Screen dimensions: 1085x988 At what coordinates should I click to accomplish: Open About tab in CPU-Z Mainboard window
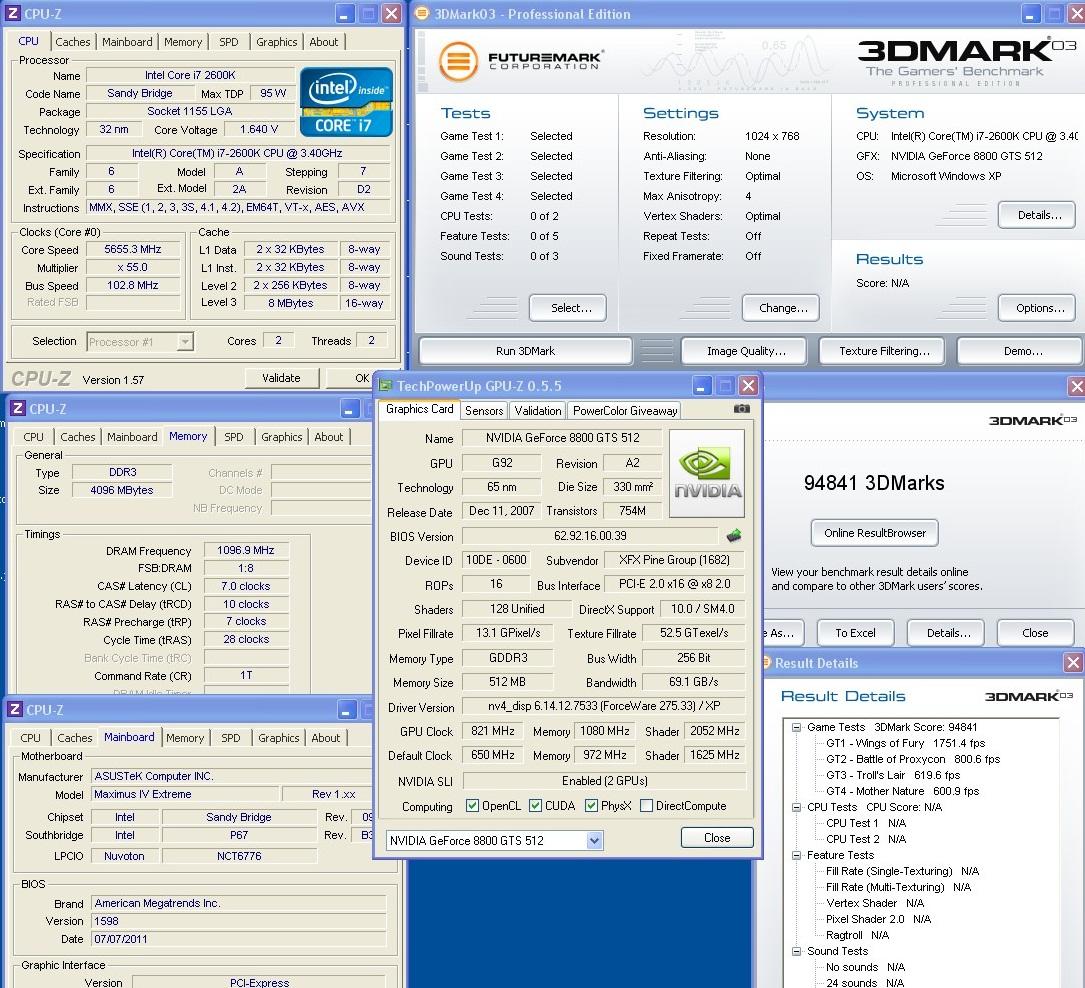click(x=325, y=738)
